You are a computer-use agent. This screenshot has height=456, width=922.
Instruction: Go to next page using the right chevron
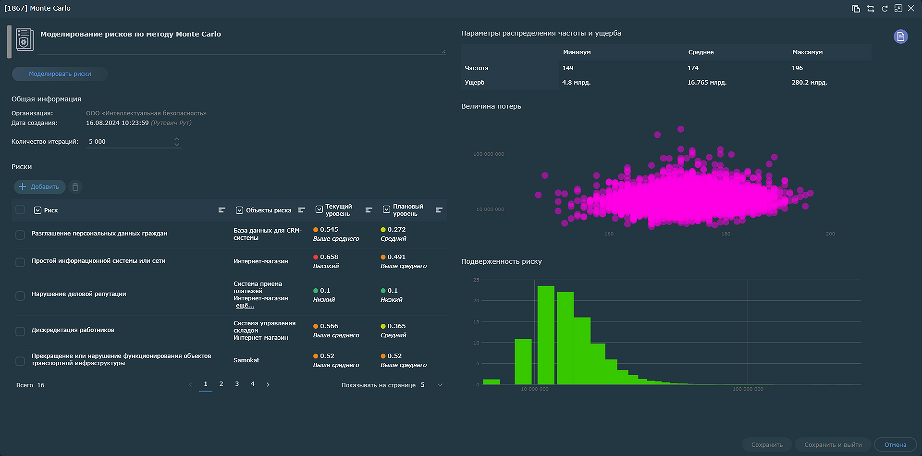(268, 384)
